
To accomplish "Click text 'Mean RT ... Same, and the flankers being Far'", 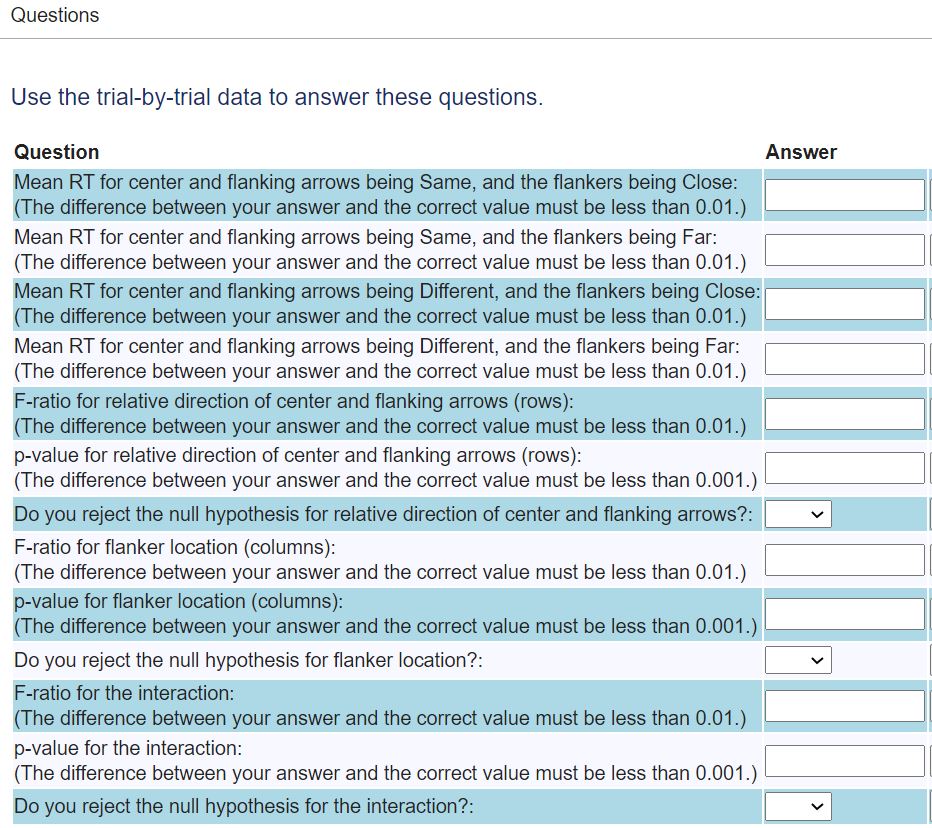I will pyautogui.click(x=366, y=237).
